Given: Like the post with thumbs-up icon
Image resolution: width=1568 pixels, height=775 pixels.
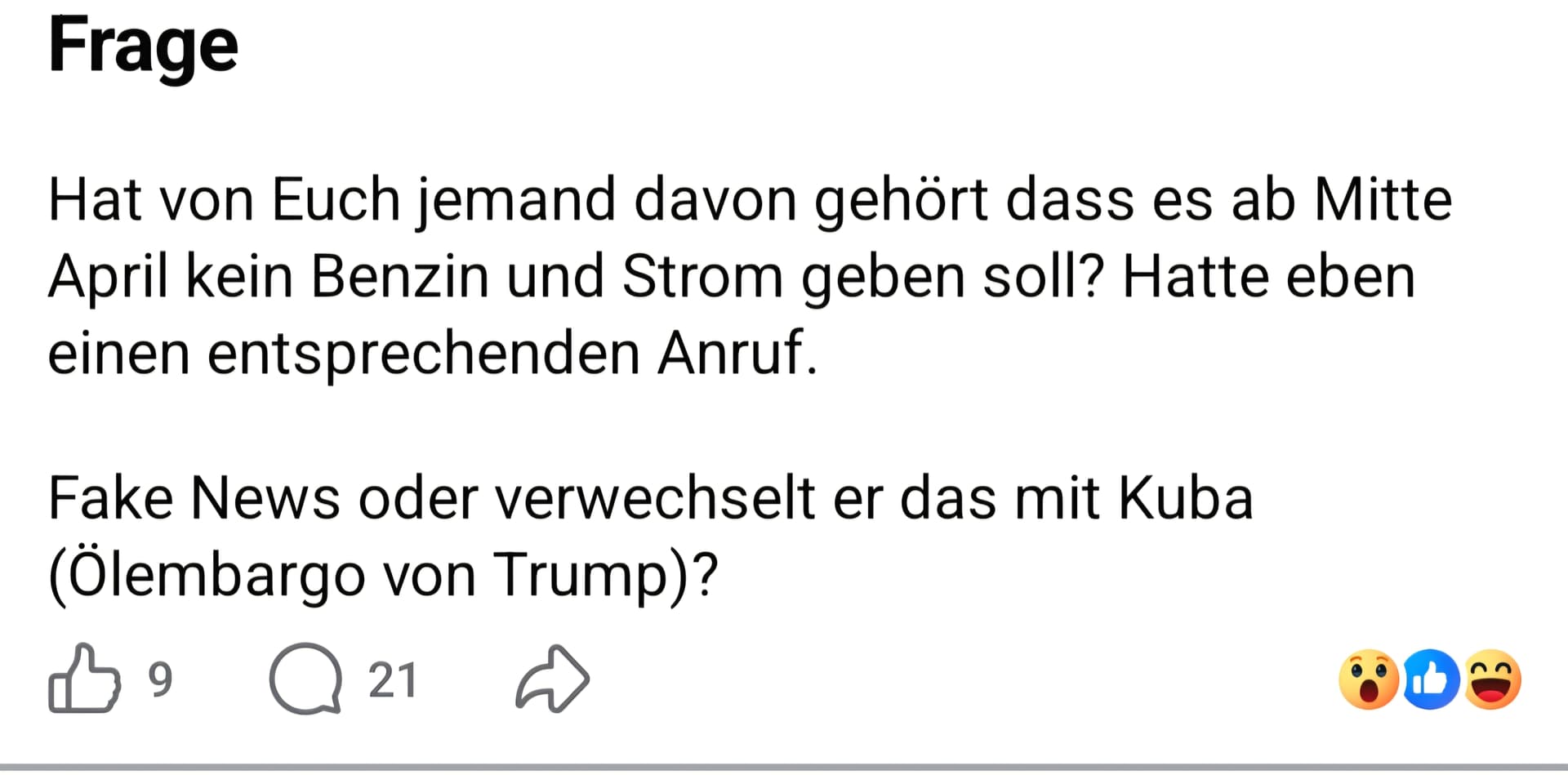Looking at the screenshot, I should point(84,679).
